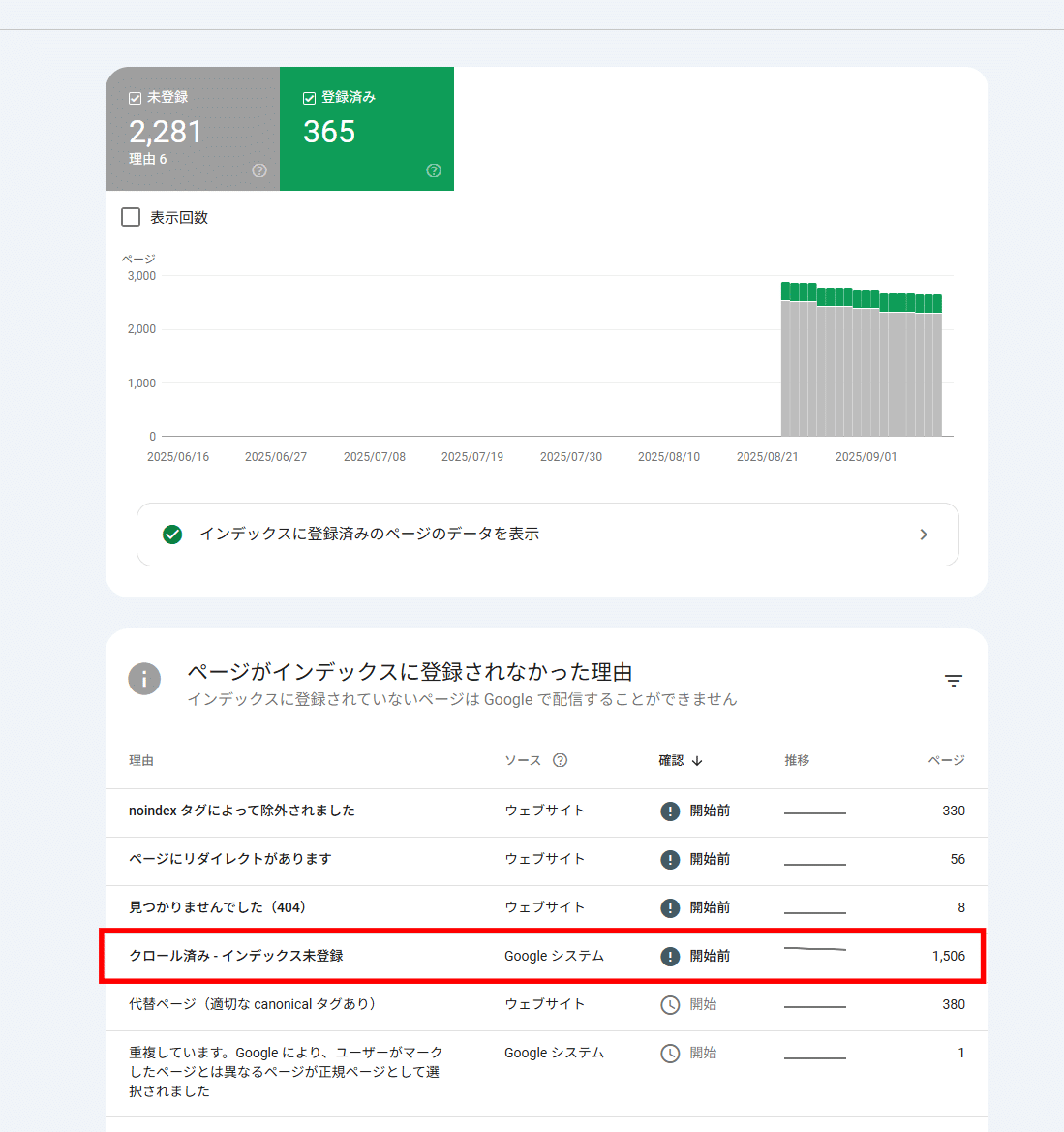Click help icon beside ソース header
The width and height of the screenshot is (1064, 1132).
click(x=561, y=760)
